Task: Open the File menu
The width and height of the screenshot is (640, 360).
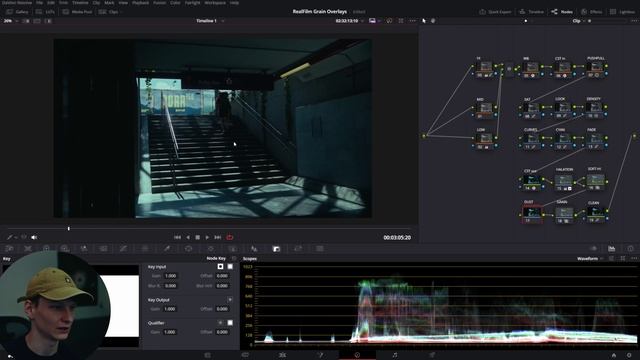Action: click(x=39, y=2)
